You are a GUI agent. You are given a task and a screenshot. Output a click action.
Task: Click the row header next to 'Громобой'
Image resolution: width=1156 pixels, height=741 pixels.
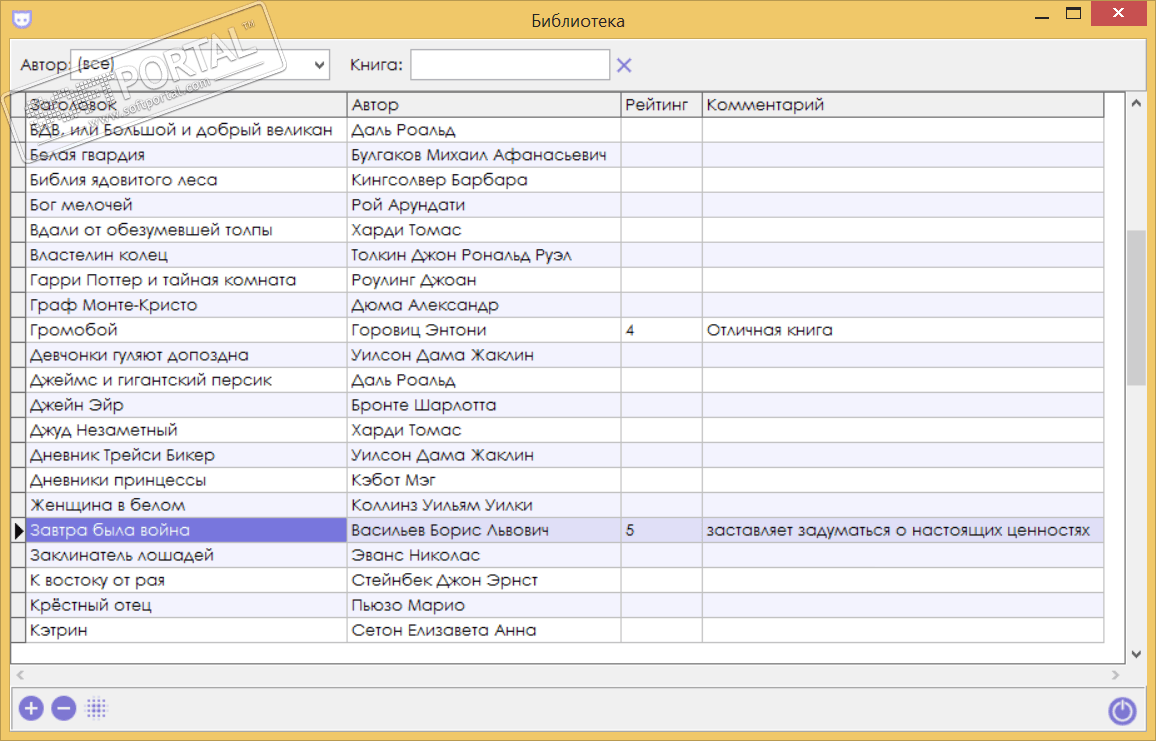(18, 330)
